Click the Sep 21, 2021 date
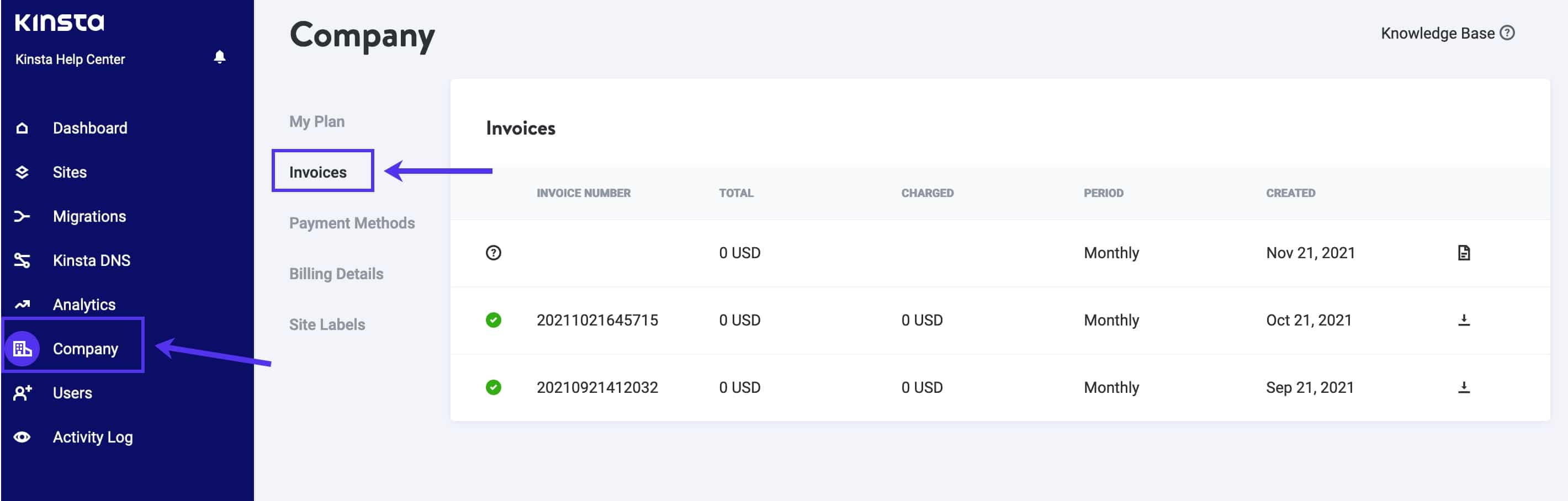The height and width of the screenshot is (501, 1568). (1310, 388)
